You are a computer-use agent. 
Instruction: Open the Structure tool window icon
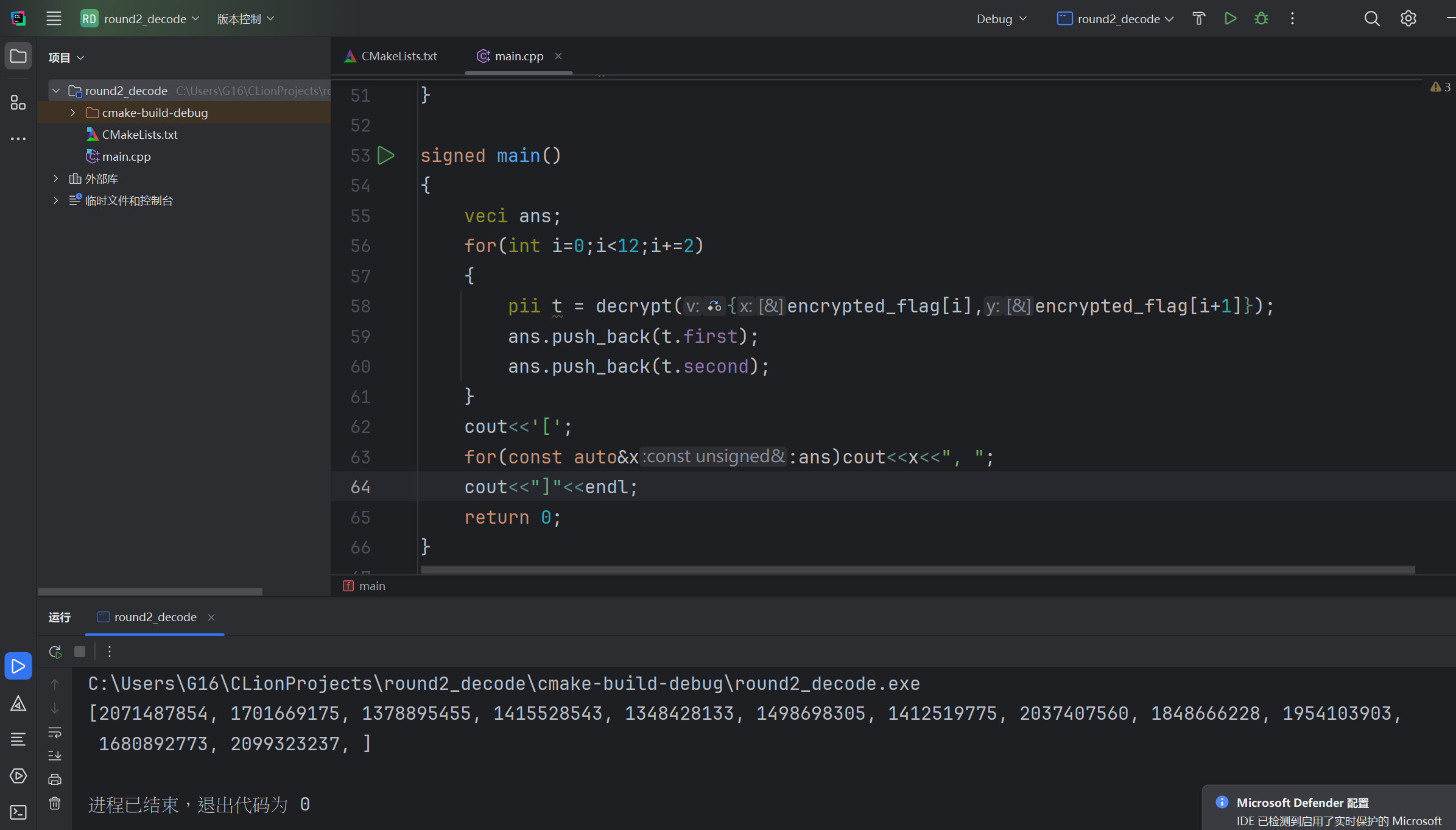point(18,103)
